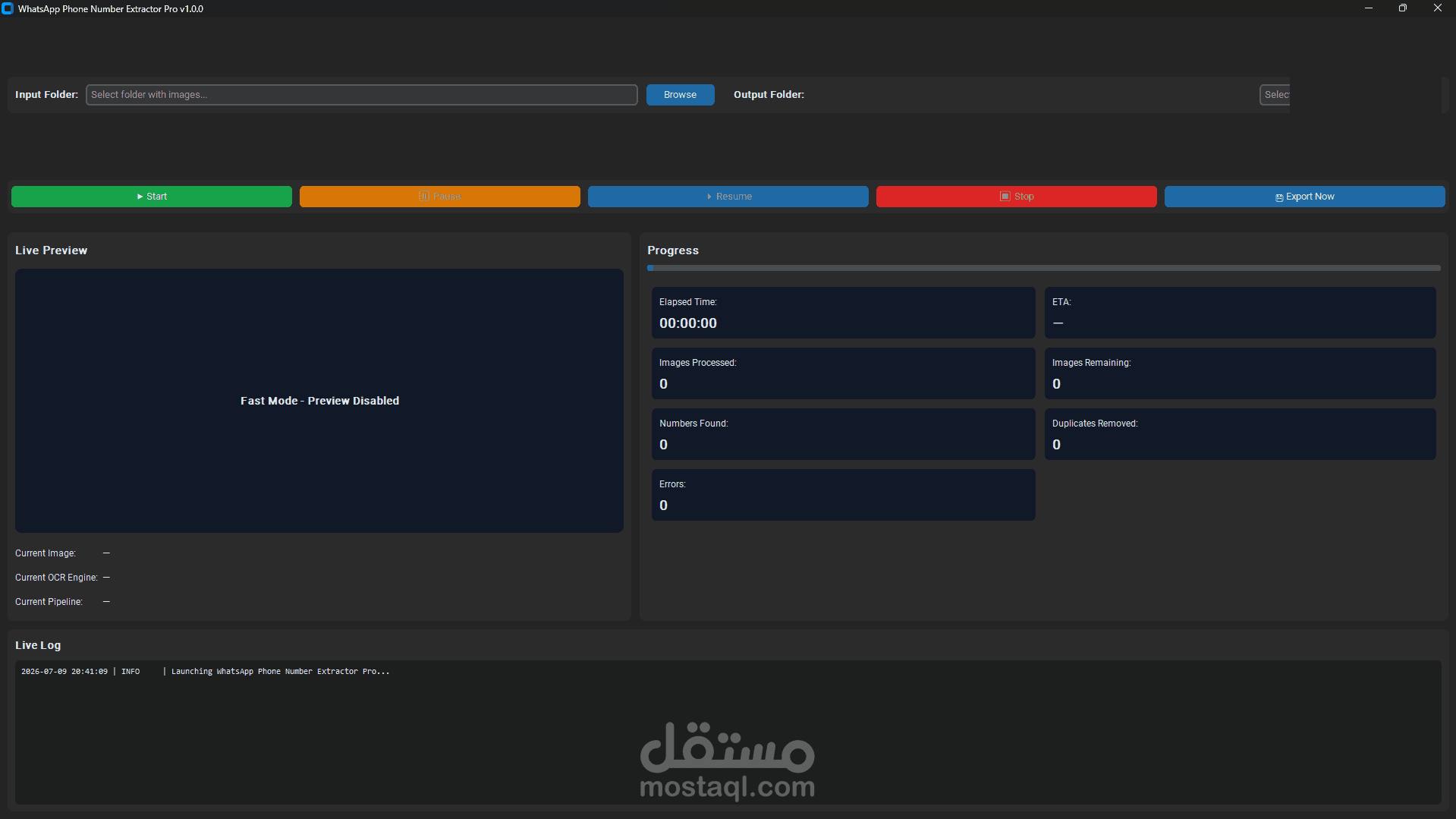The image size is (1456, 819).
Task: Click the Numbers Found counter
Action: point(843,434)
